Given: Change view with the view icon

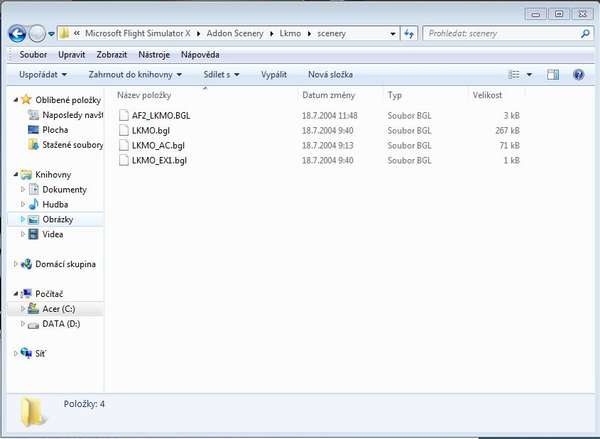Looking at the screenshot, I should pyautogui.click(x=514, y=75).
